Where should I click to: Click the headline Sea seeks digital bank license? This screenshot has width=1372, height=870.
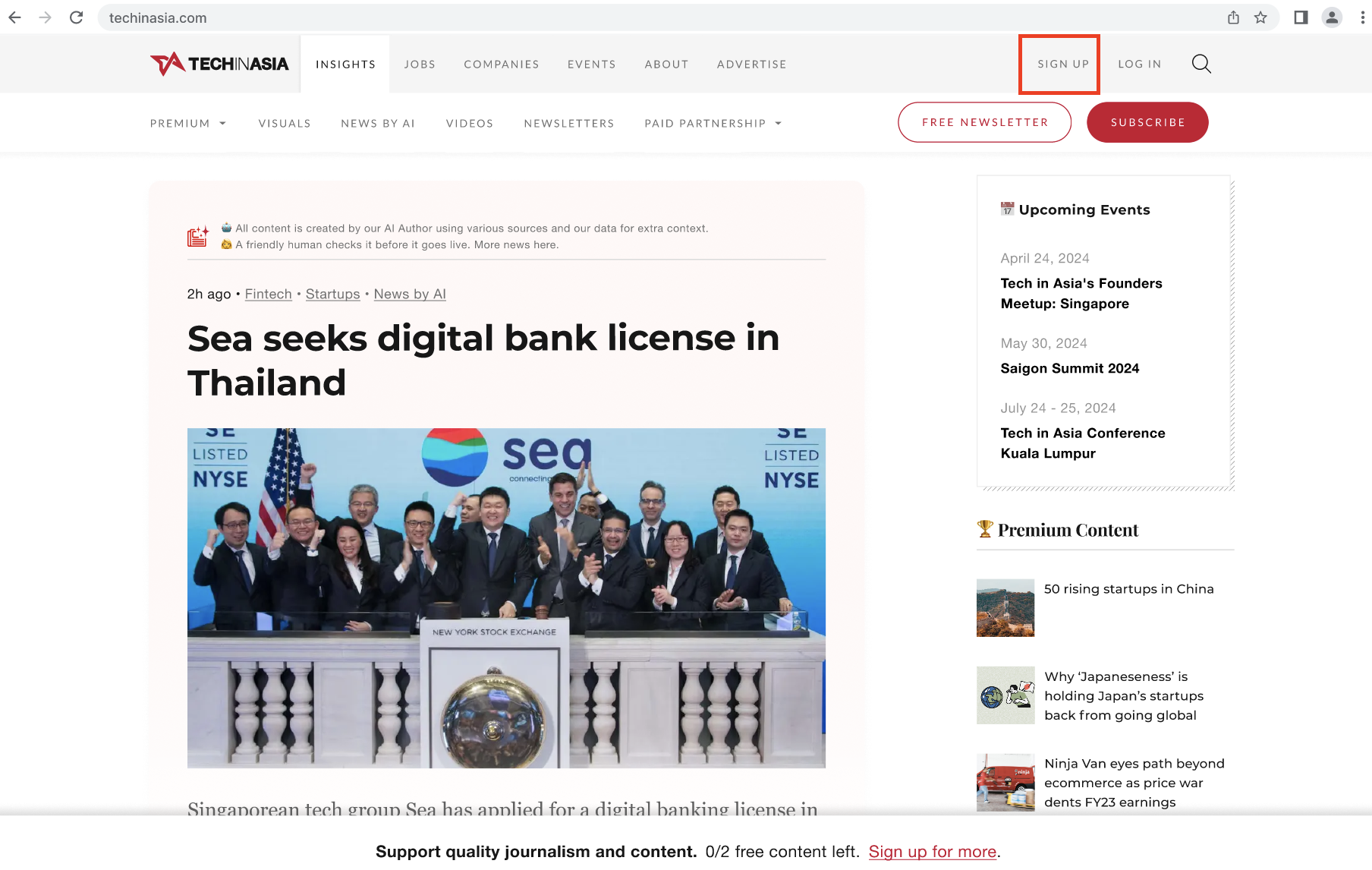click(x=483, y=360)
